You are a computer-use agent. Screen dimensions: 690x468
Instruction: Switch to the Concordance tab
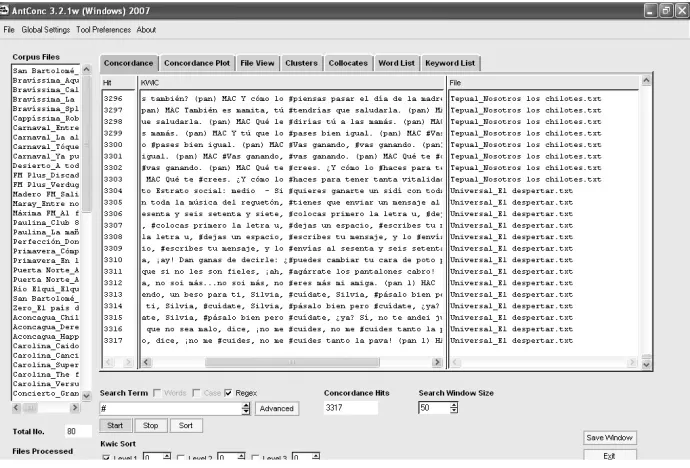[x=128, y=63]
